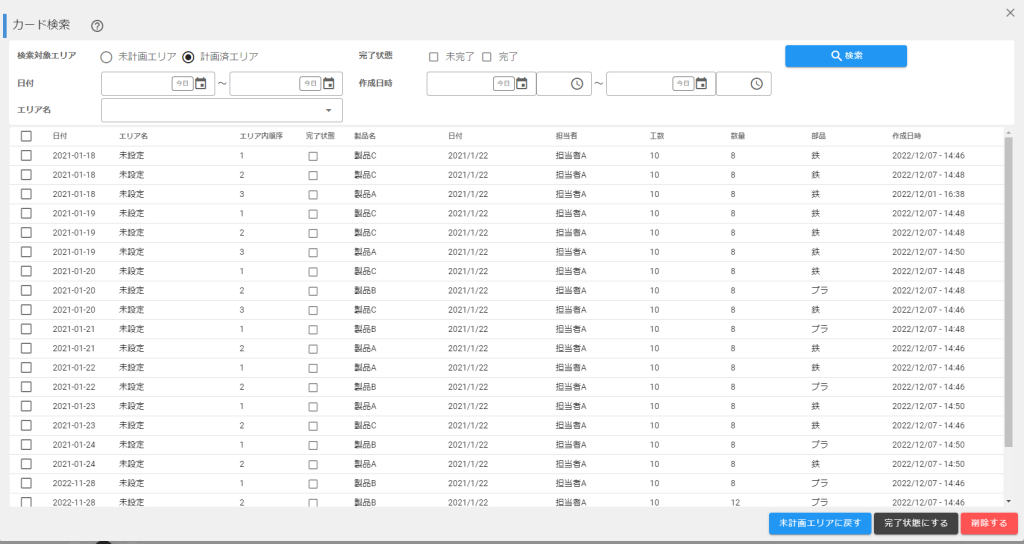Viewport: 1024px width, 544px height.
Task: Check the 未完了 checkbox
Action: pyautogui.click(x=434, y=57)
